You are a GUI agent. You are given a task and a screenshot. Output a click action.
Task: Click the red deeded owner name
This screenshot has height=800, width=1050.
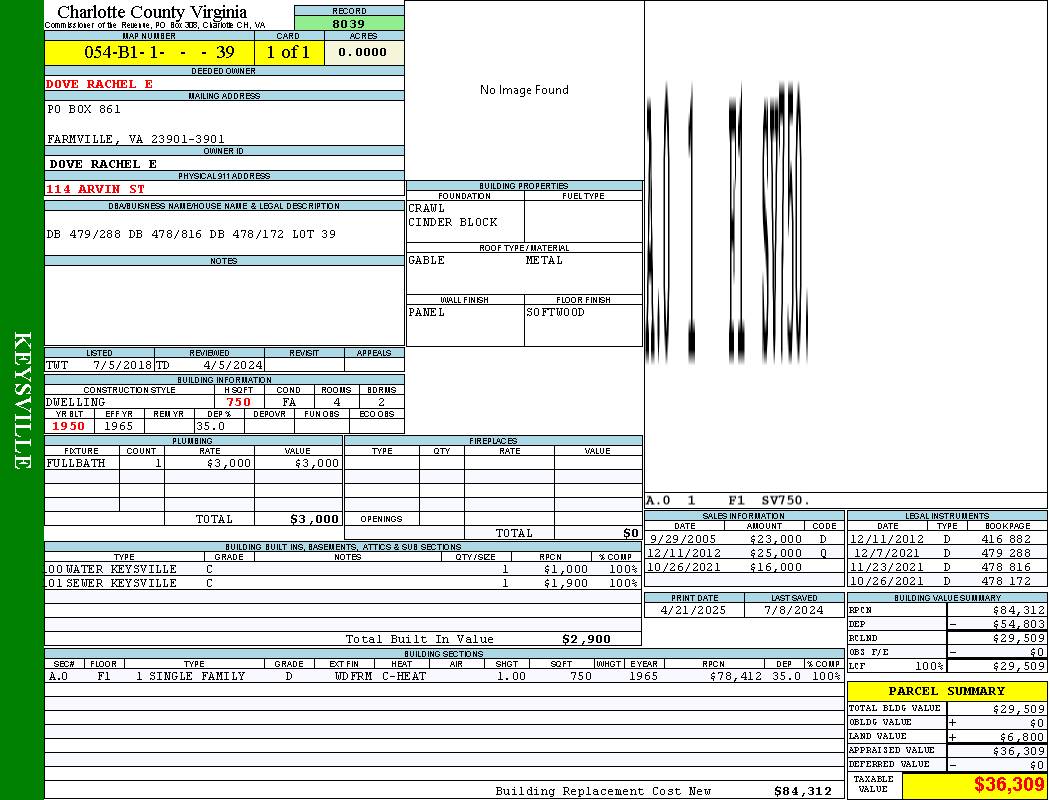[100, 84]
